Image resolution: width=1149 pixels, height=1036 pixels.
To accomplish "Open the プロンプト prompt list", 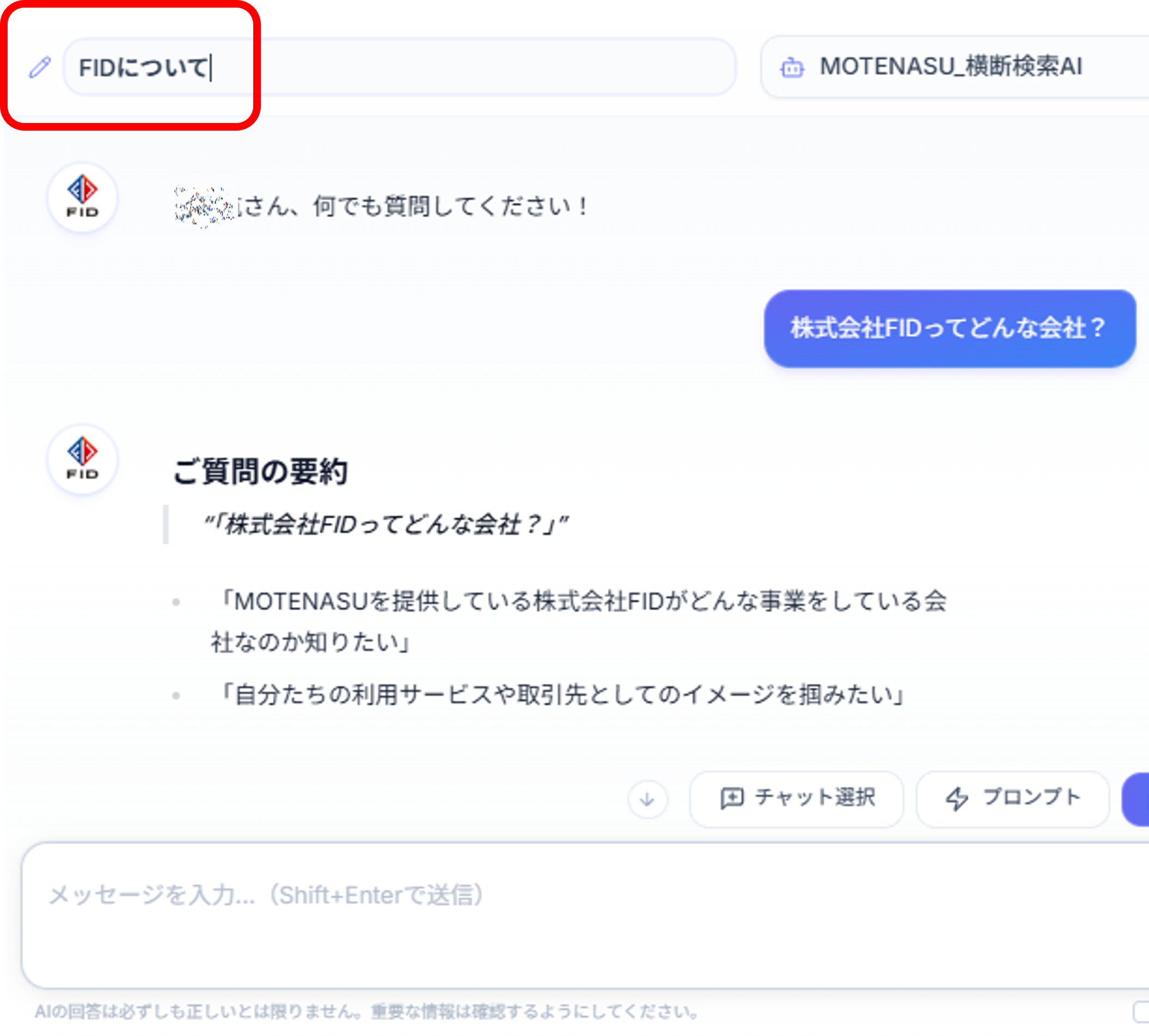I will click(x=1012, y=798).
